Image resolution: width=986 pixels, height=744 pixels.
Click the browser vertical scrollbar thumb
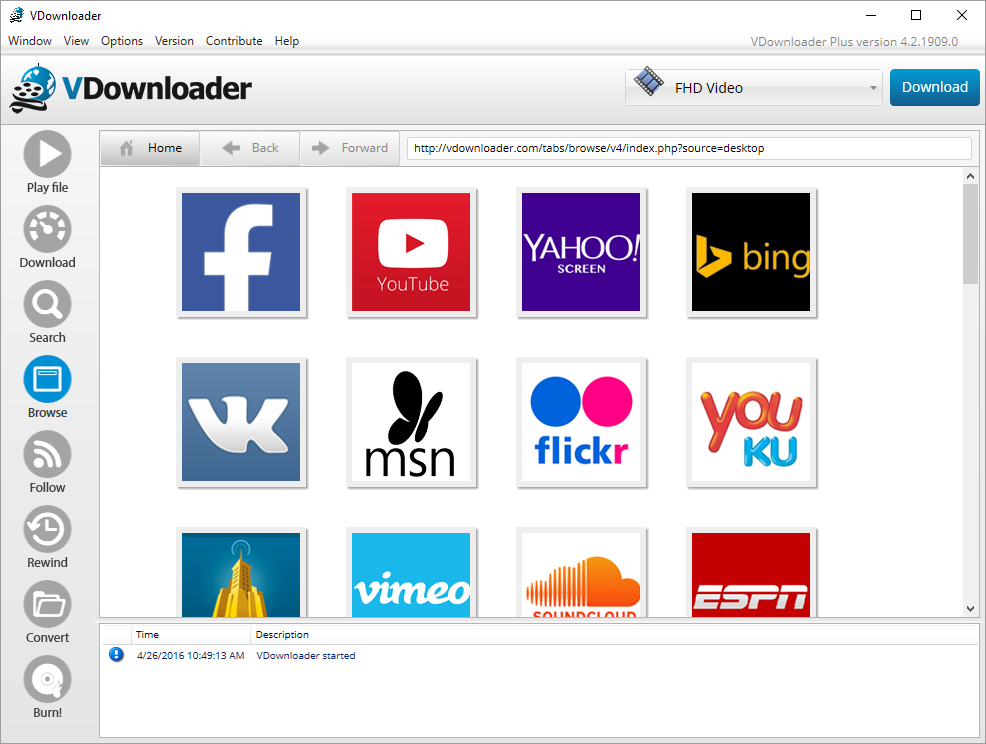coord(970,233)
